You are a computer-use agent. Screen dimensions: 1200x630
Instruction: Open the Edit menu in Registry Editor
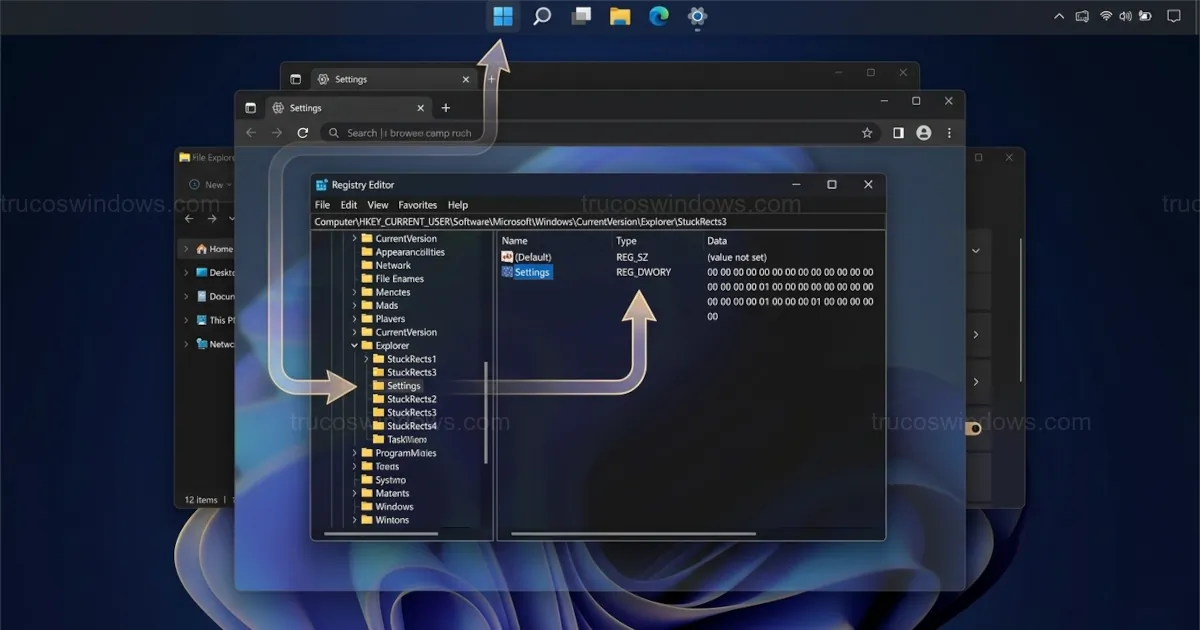pyautogui.click(x=348, y=205)
